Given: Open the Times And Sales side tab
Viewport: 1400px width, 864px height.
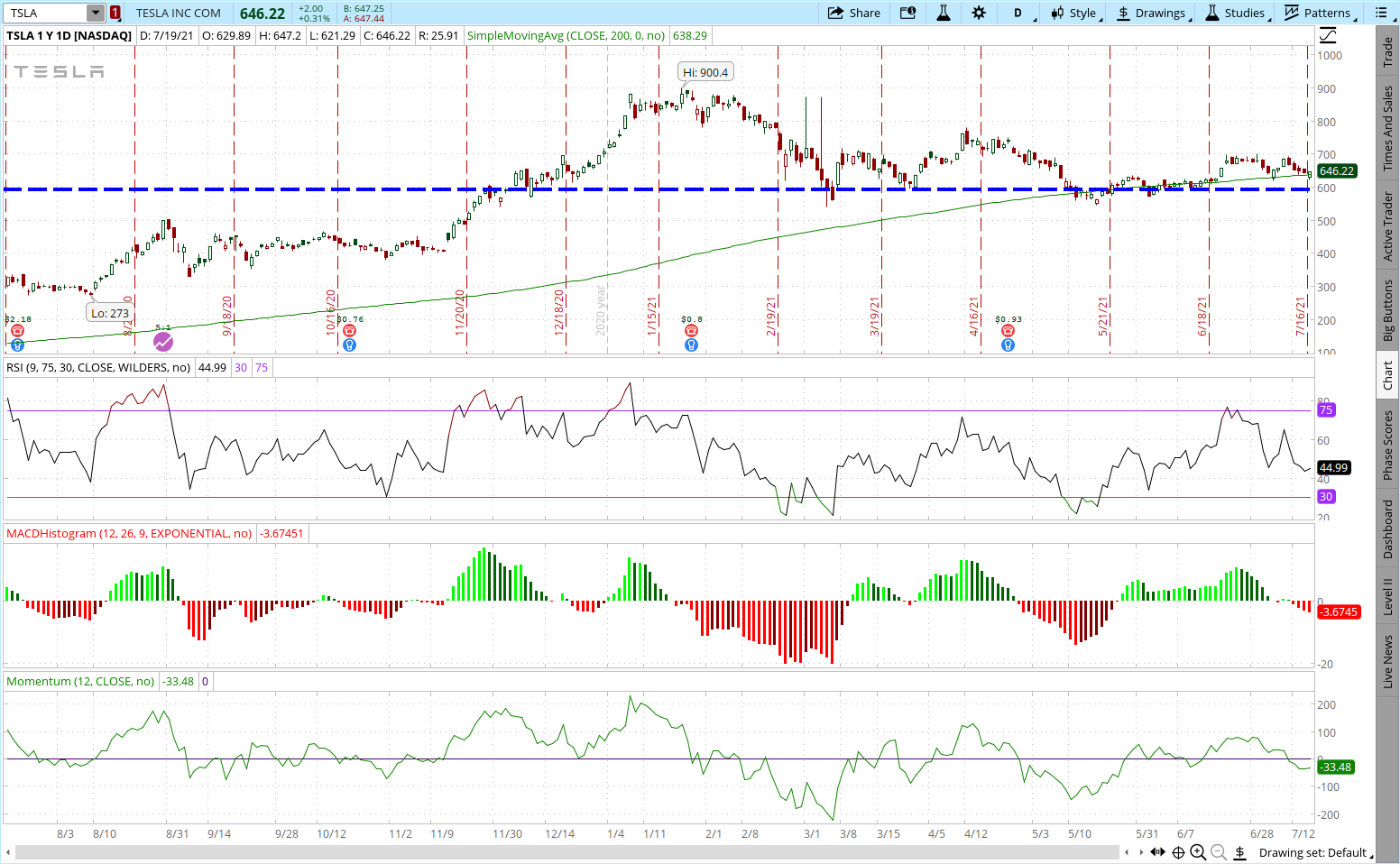Looking at the screenshot, I should point(1388,128).
